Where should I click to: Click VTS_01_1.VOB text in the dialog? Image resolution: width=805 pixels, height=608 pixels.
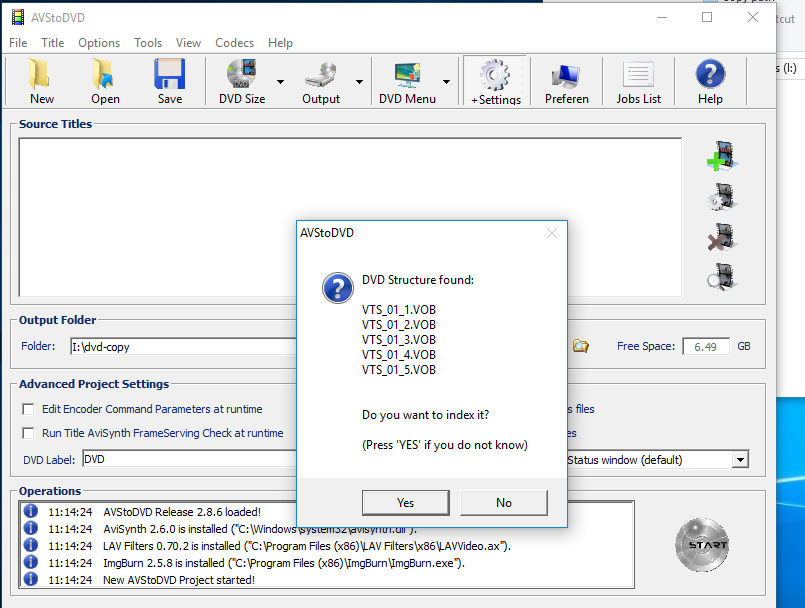pos(399,310)
